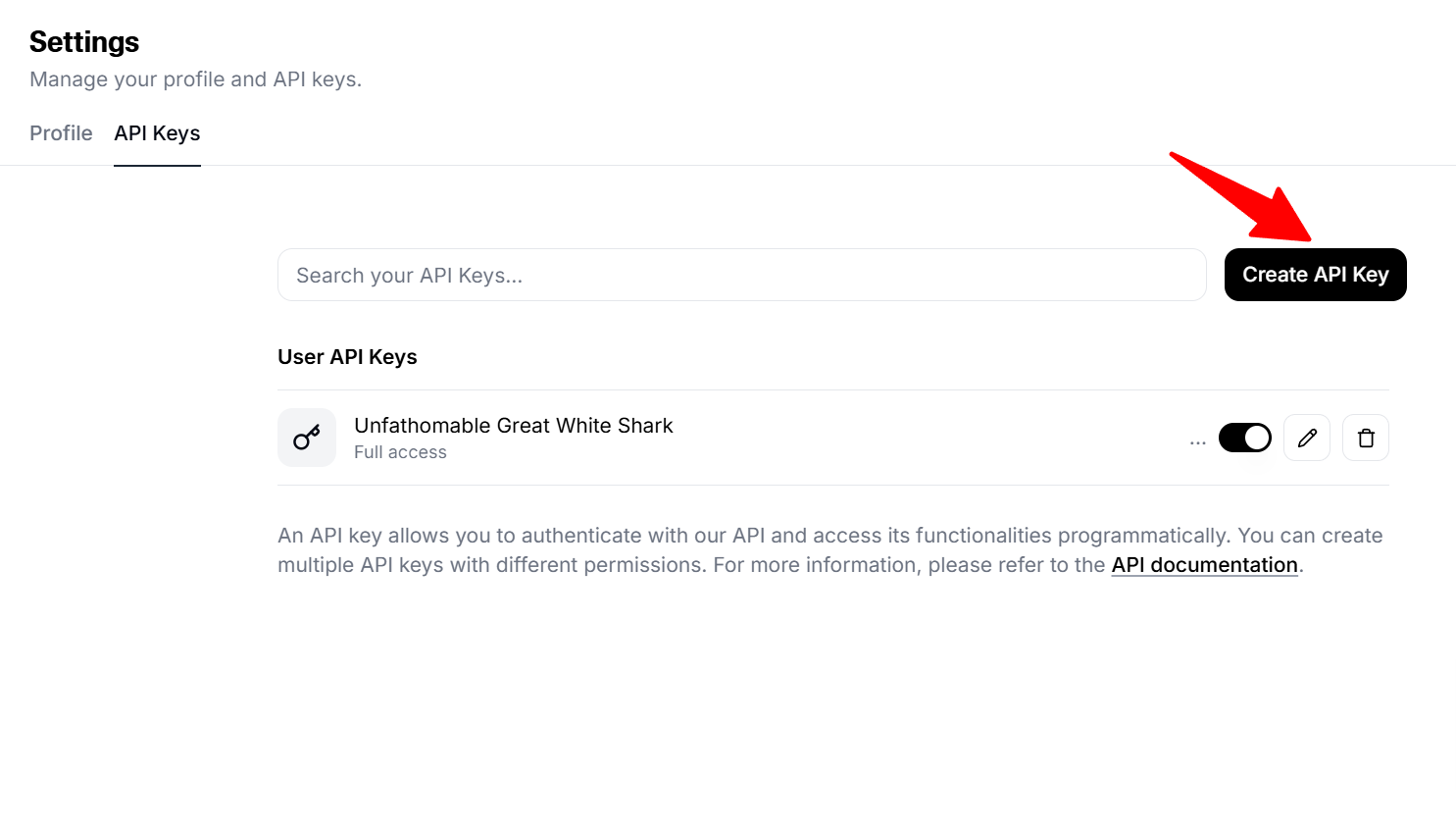Select the API Keys tab
The image size is (1456, 828).
point(157,133)
